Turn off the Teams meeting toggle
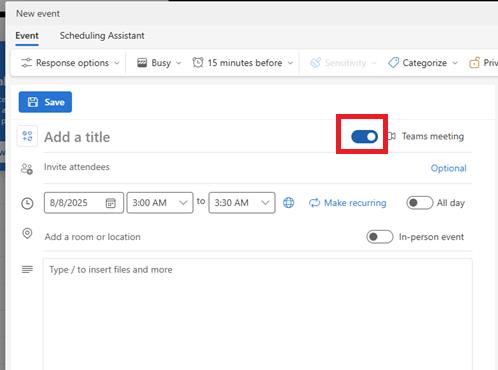Image resolution: width=498 pixels, height=370 pixels. click(364, 137)
